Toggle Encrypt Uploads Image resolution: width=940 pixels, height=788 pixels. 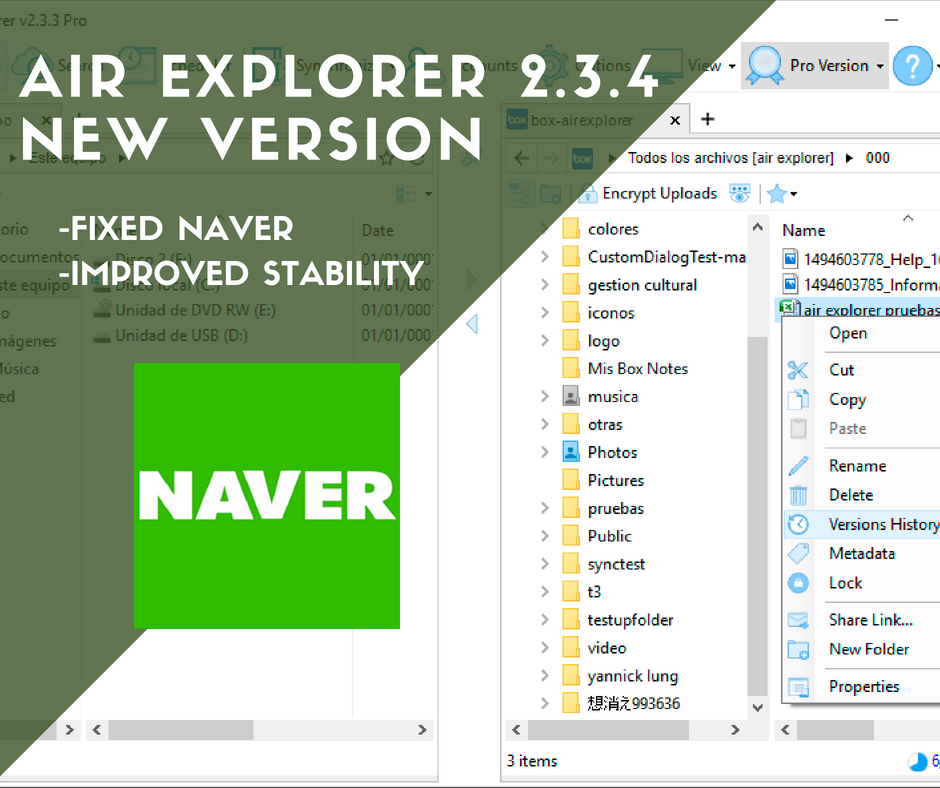coord(649,193)
